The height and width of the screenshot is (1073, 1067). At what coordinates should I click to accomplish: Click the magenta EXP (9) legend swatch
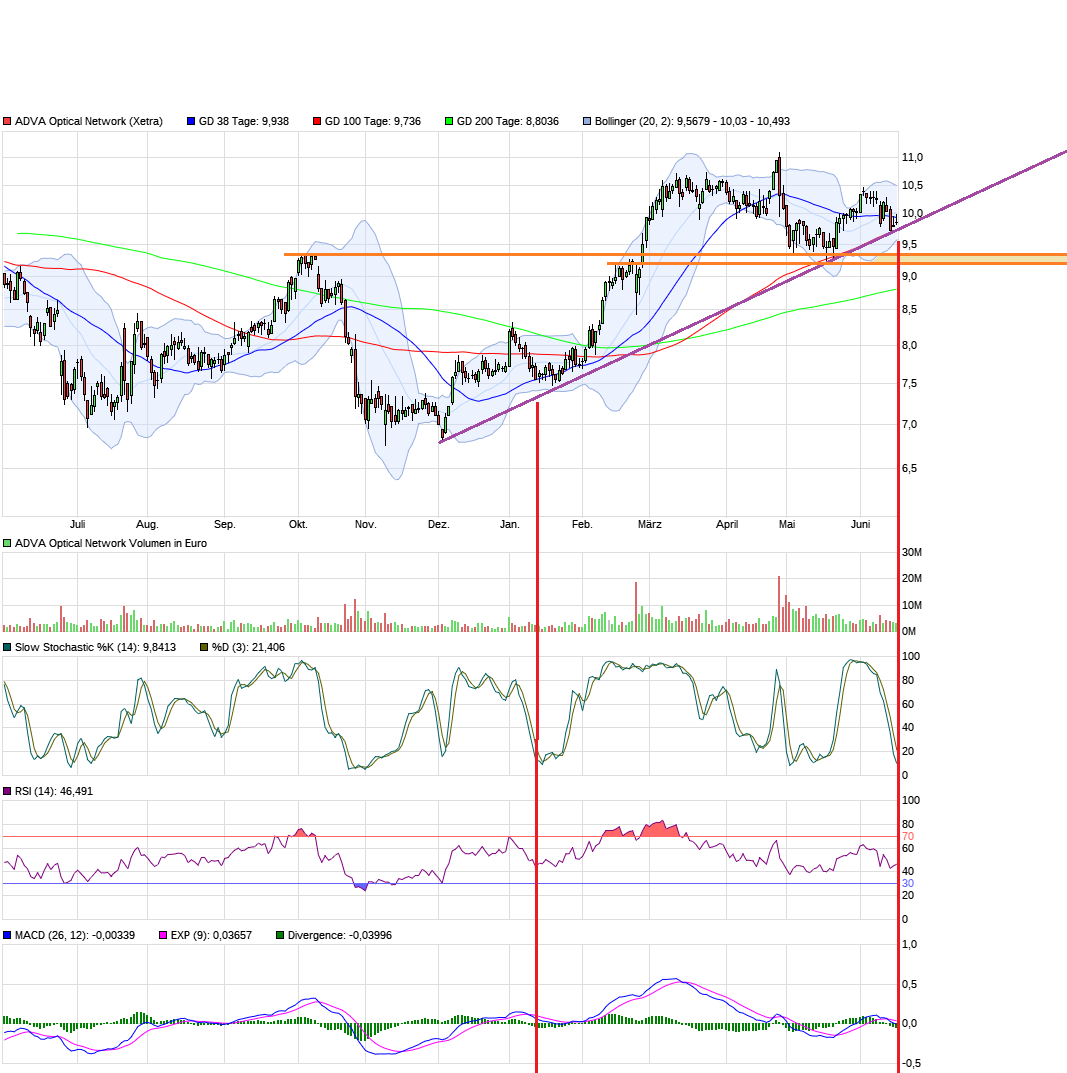(x=163, y=935)
